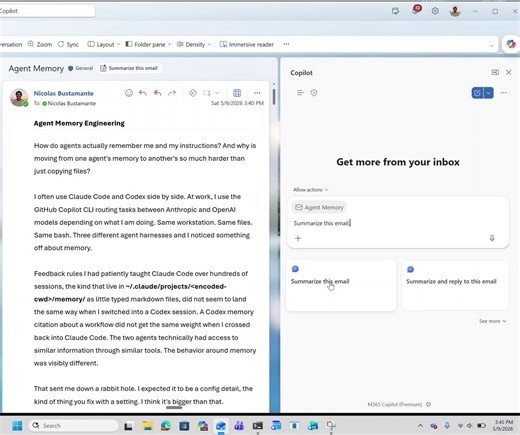Viewport: 520px width, 435px height.
Task: Click the rectangle icon beside the diamond-shaped icon
Action: pos(207,93)
